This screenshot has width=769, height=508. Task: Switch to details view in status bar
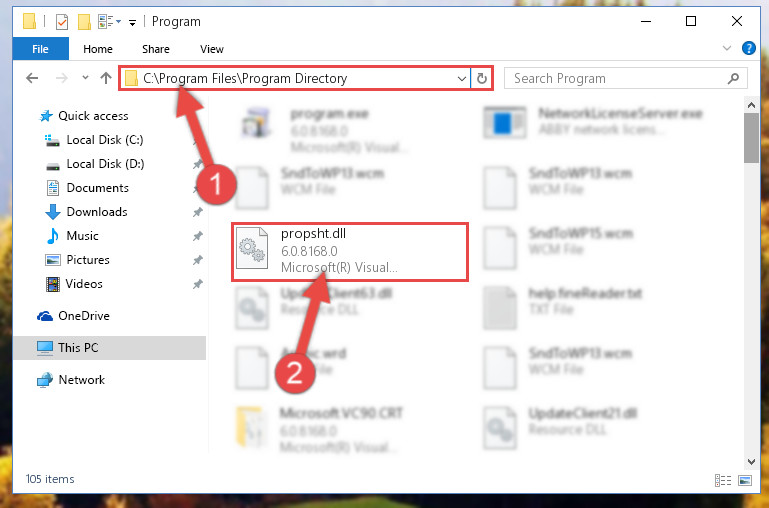[723, 480]
